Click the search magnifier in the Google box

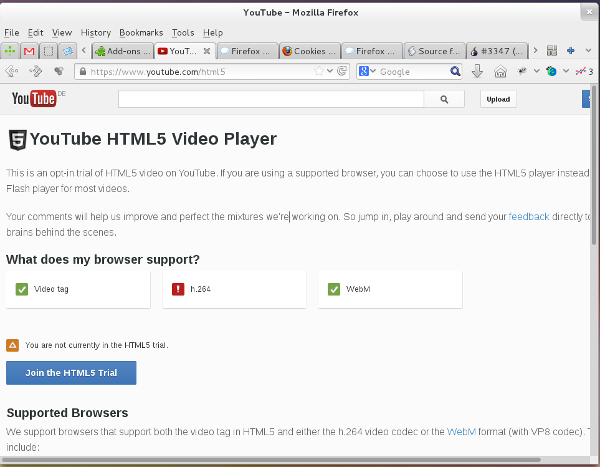pos(455,71)
